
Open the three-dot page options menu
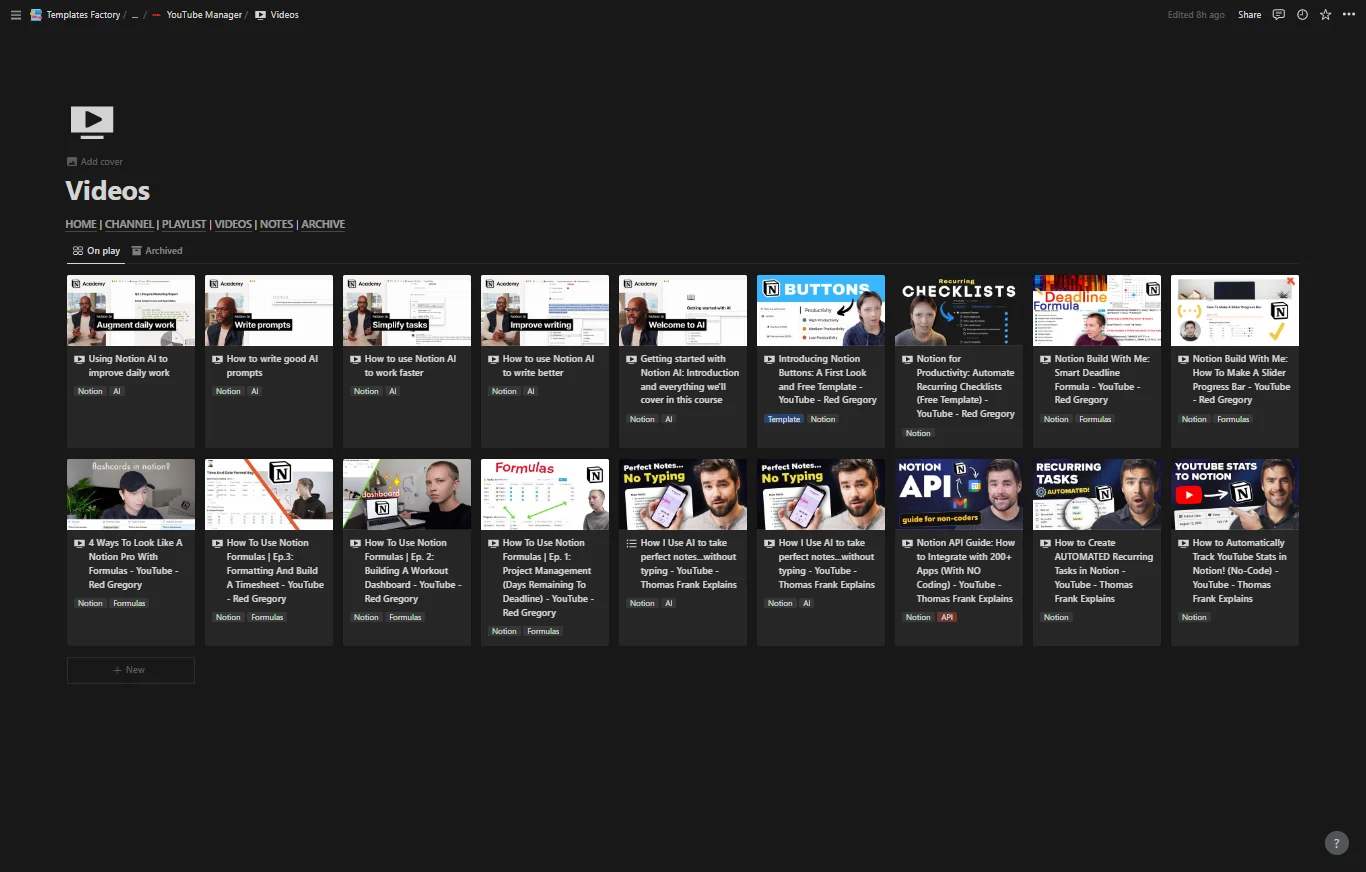click(1348, 15)
